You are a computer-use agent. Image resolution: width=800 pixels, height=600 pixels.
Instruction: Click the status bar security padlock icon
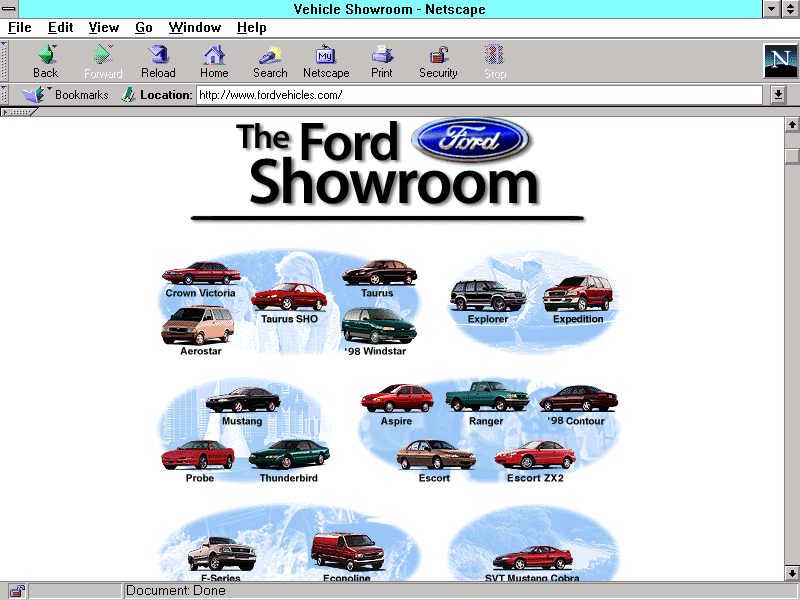point(17,591)
